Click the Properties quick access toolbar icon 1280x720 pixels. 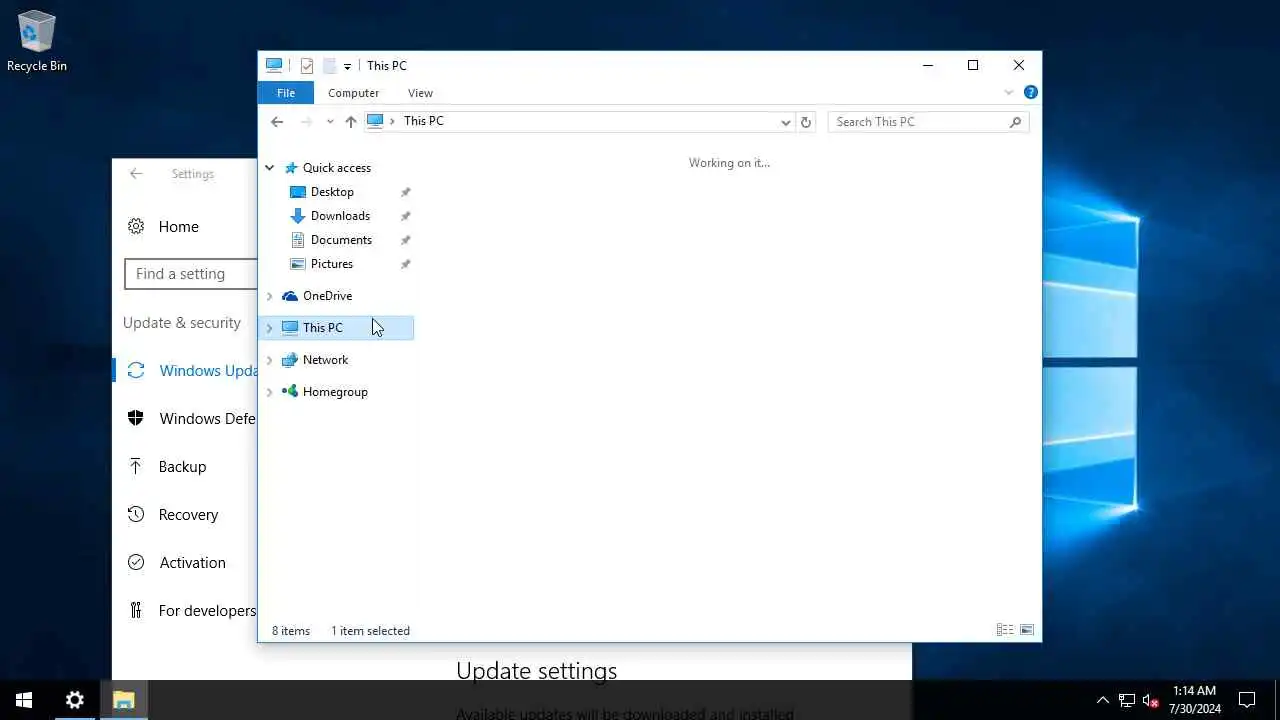coord(307,66)
